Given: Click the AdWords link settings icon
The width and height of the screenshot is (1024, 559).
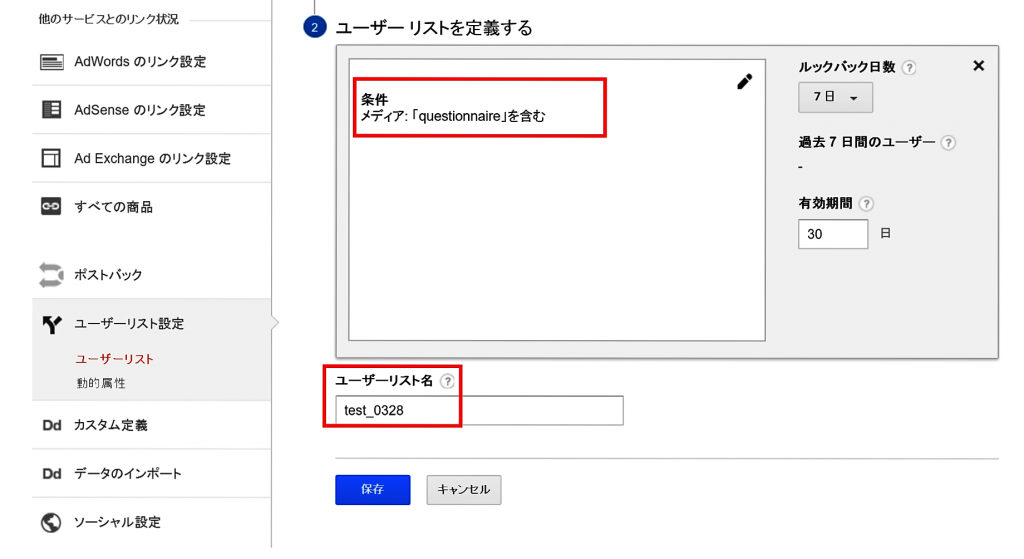Looking at the screenshot, I should pyautogui.click(x=51, y=62).
